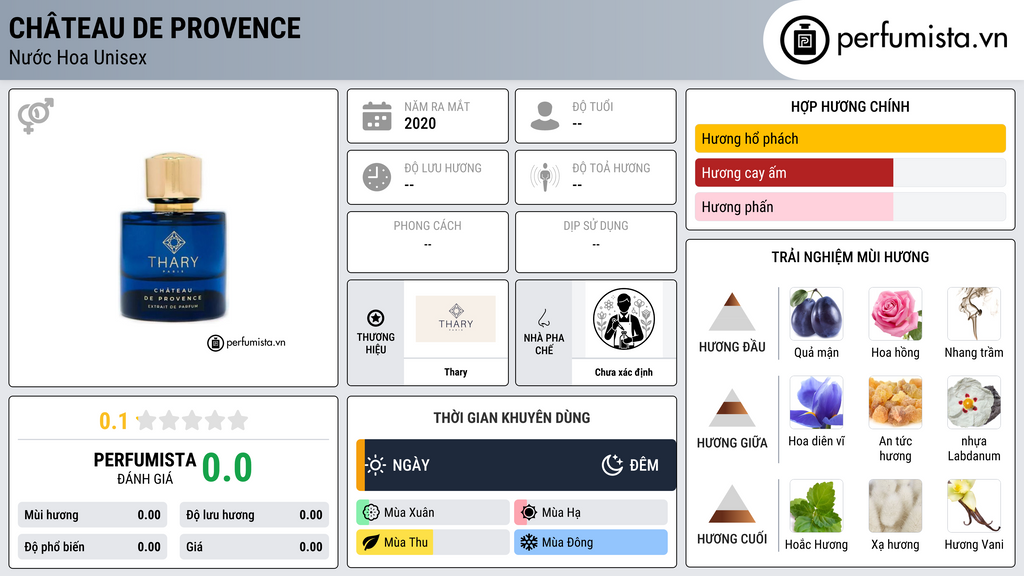Screen dimensions: 1024x576
Task: Click the TRẢI NGHIỆM MÙI HƯƠNG heading
Action: click(850, 257)
